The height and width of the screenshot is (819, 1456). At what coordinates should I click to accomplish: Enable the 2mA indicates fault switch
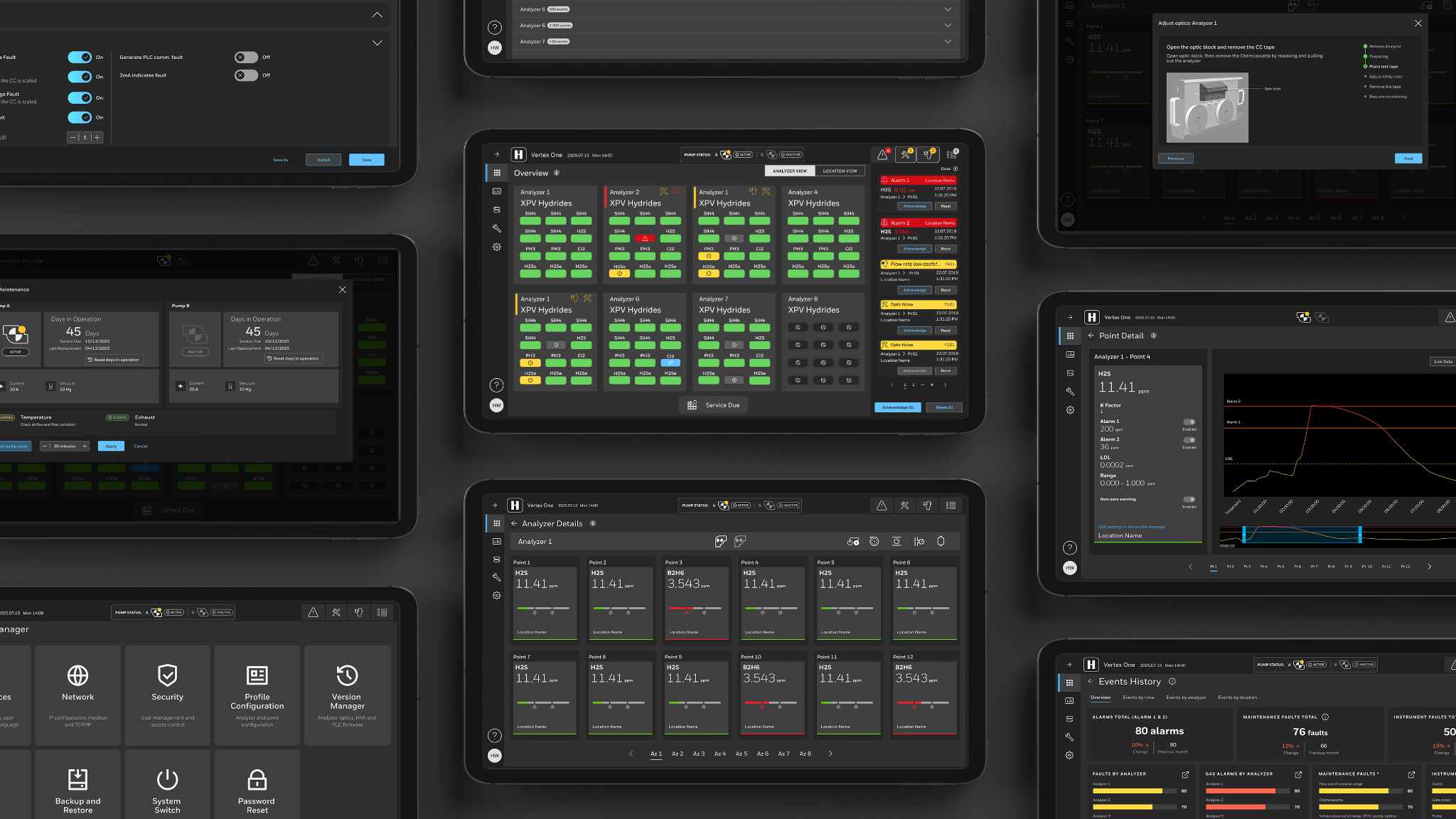[x=246, y=75]
